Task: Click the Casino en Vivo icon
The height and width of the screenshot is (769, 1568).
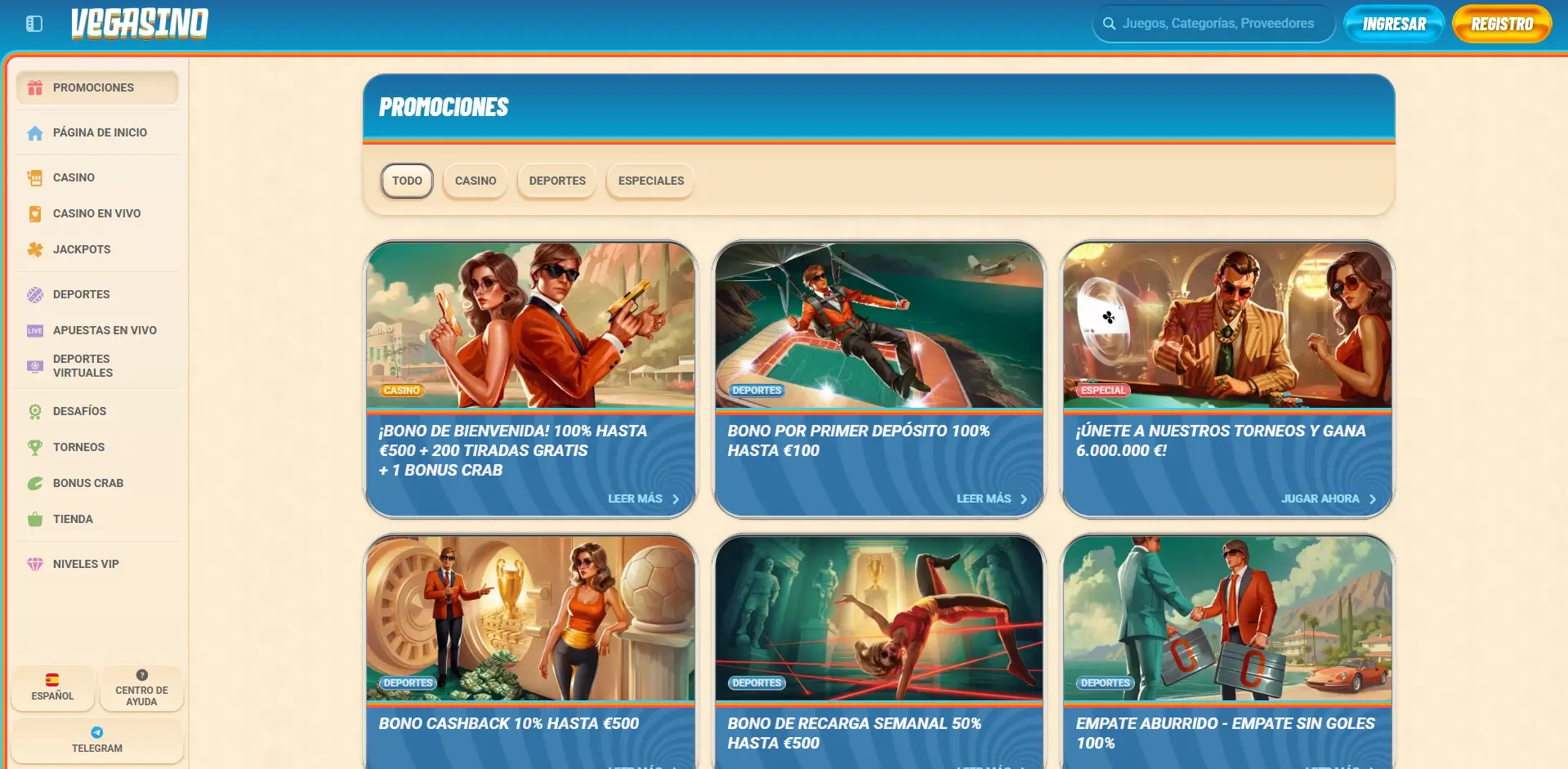Action: coord(35,213)
